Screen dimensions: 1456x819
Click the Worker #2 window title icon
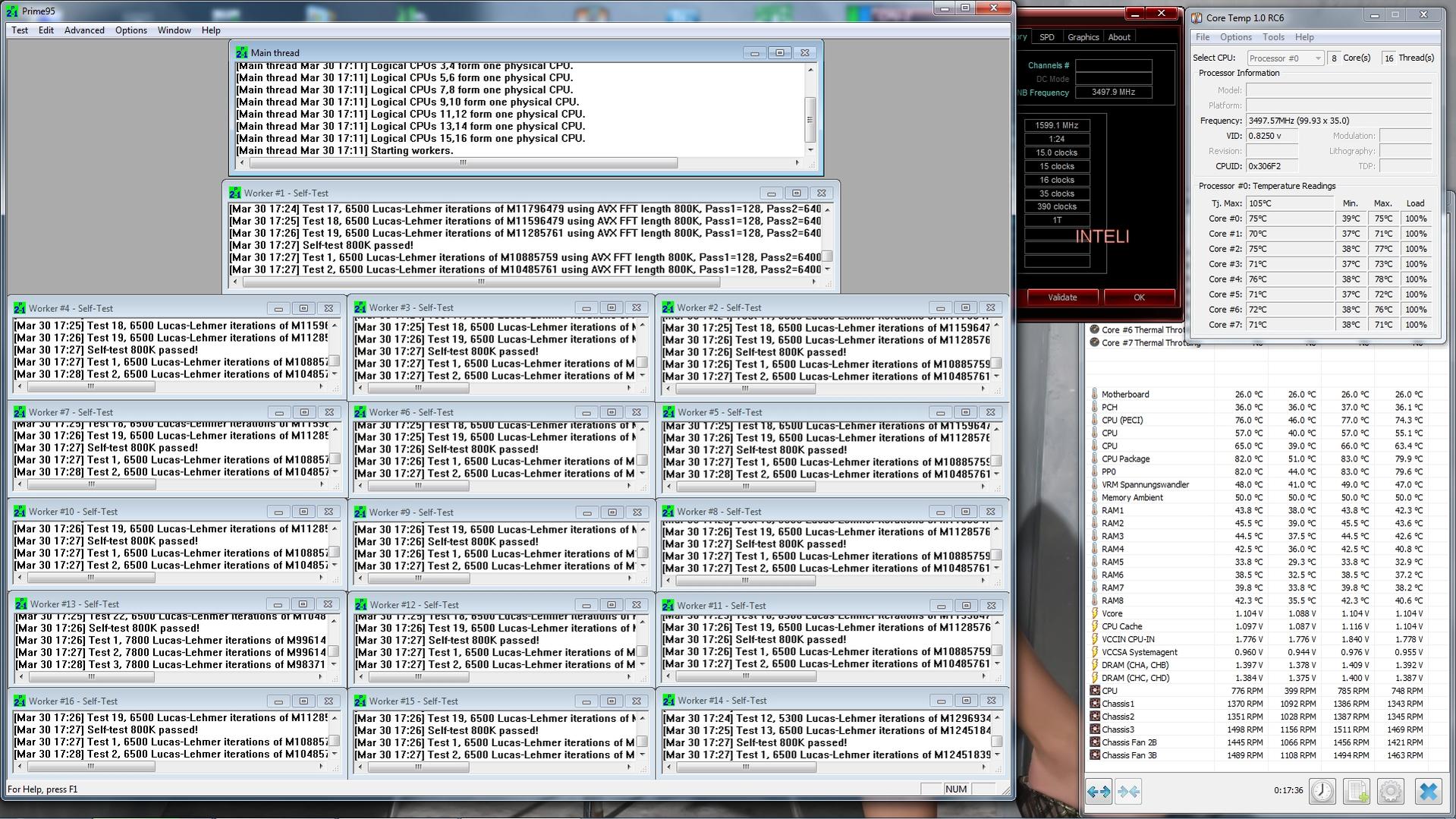(x=668, y=307)
